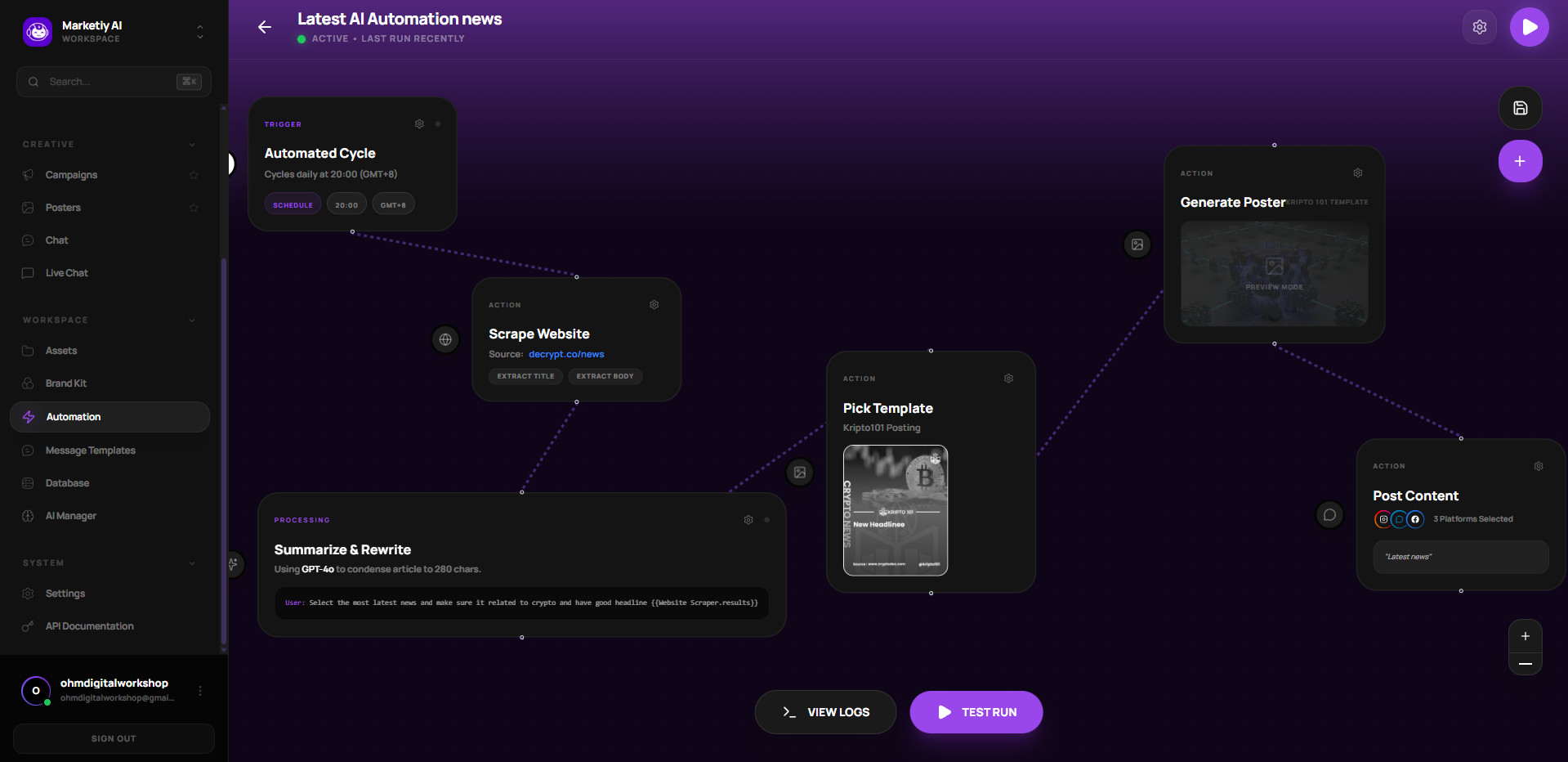Image resolution: width=1568 pixels, height=762 pixels.
Task: Open the decrypt.co/news source link
Action: pos(566,354)
